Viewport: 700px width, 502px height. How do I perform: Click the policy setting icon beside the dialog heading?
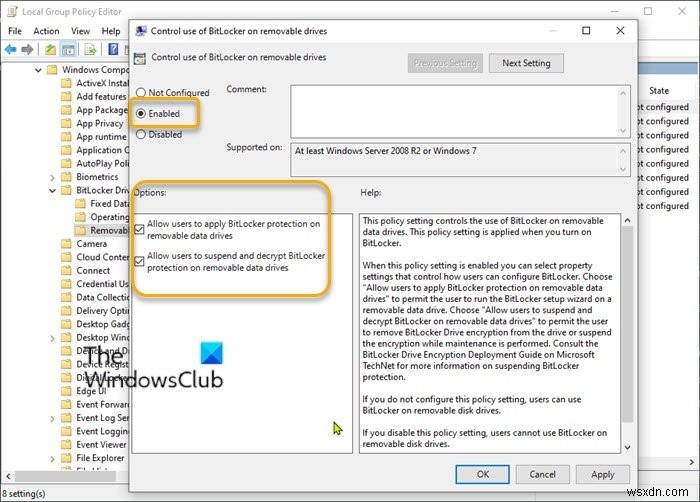(x=140, y=58)
